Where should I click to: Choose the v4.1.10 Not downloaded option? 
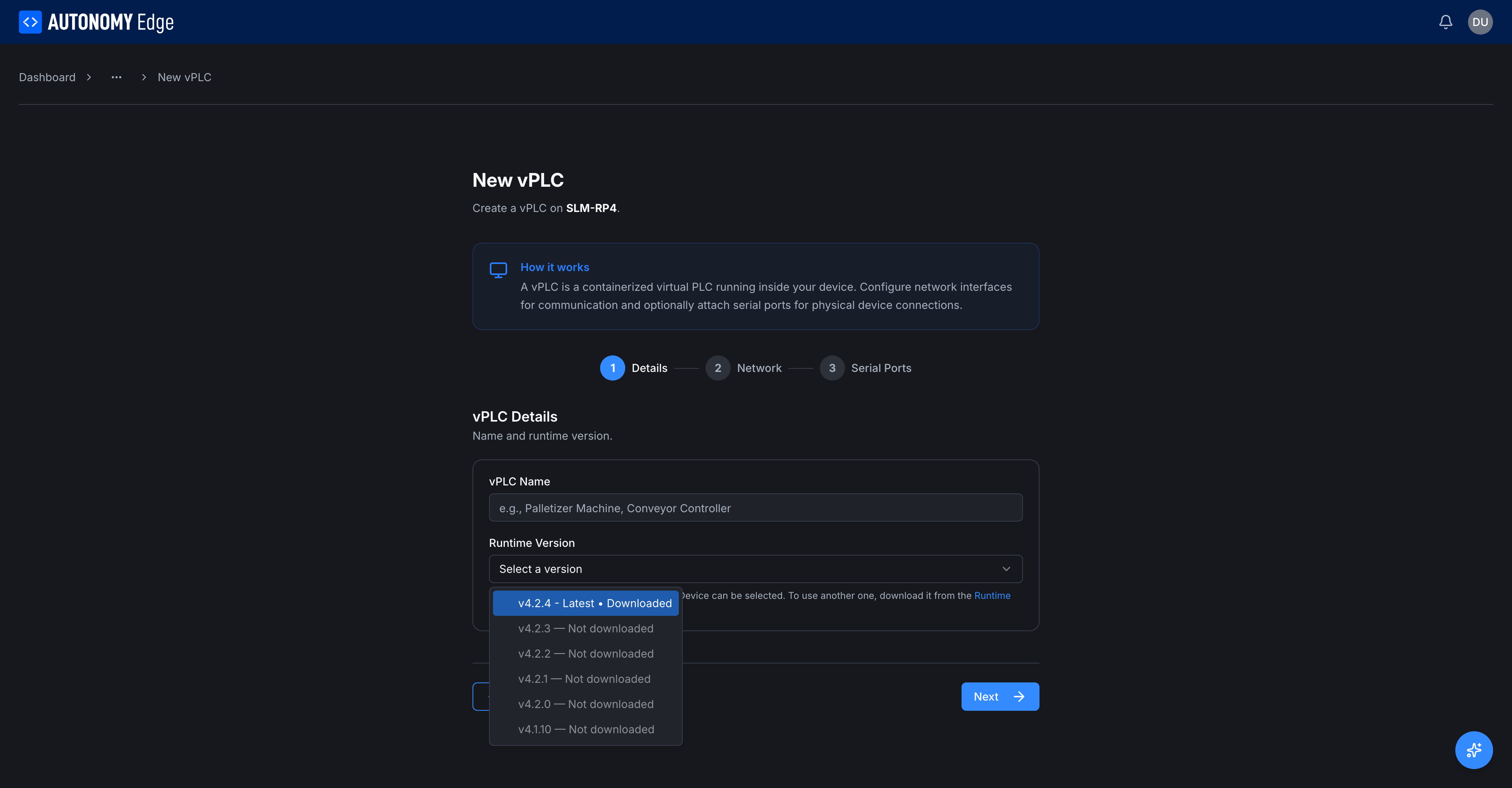(585, 729)
